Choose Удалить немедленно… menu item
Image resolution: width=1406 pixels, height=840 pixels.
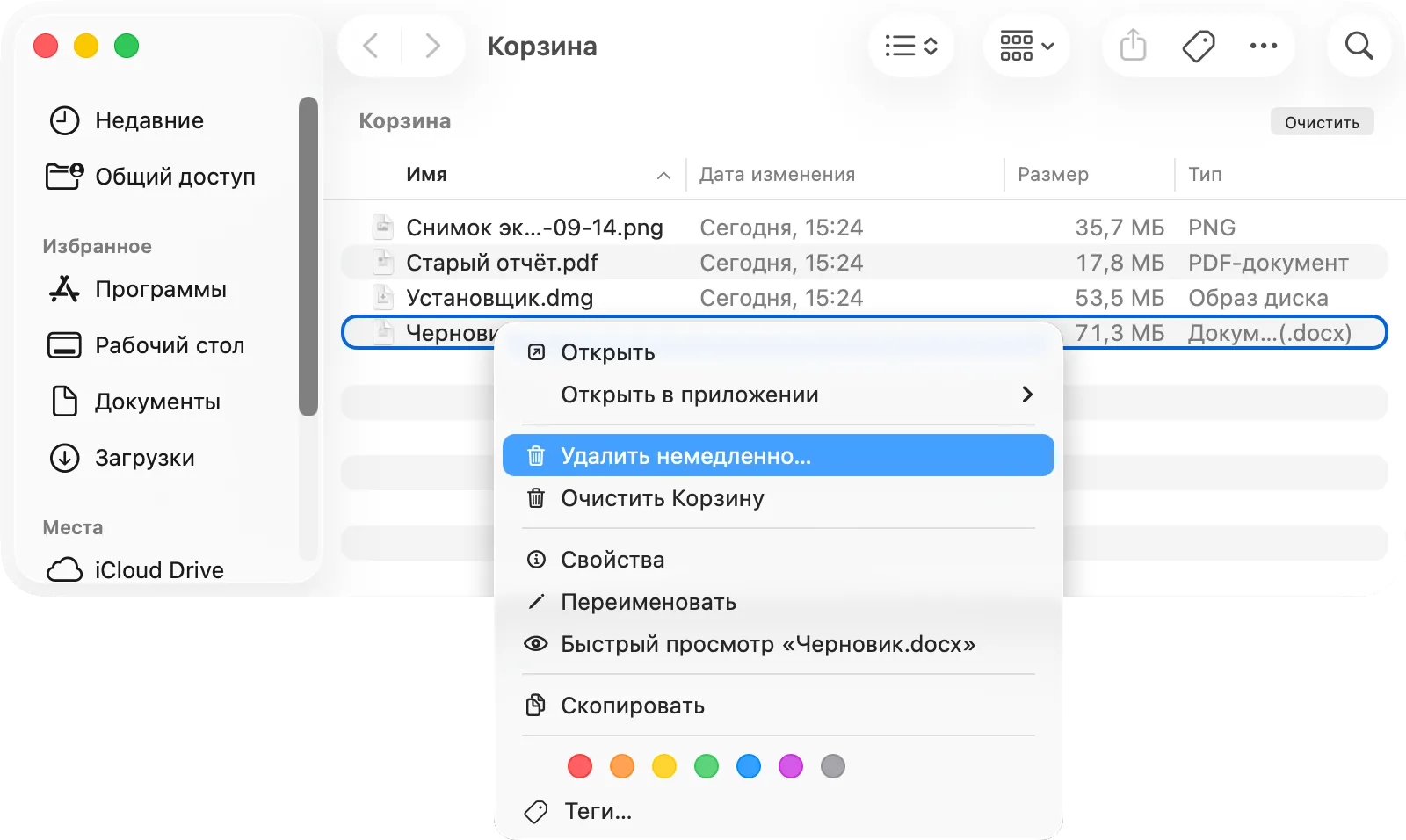[778, 455]
